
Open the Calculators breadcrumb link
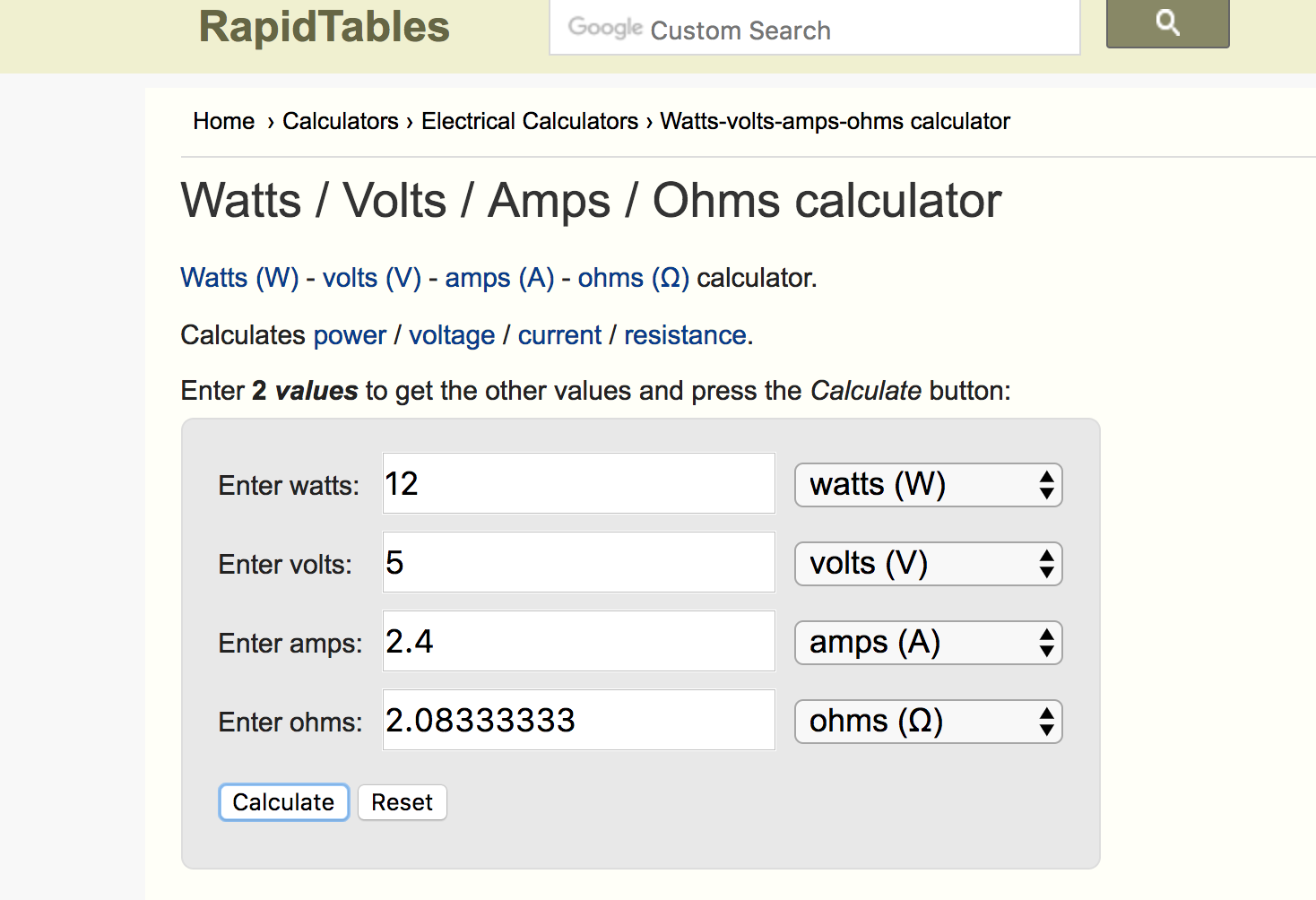(340, 121)
